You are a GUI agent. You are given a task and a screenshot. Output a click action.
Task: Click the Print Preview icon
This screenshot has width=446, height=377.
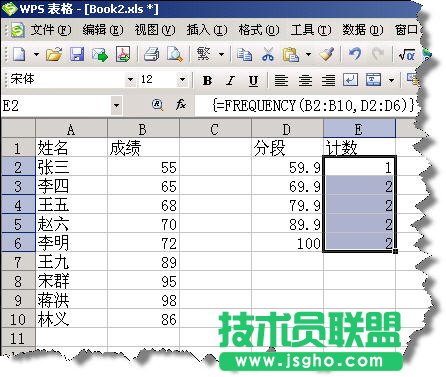point(175,54)
